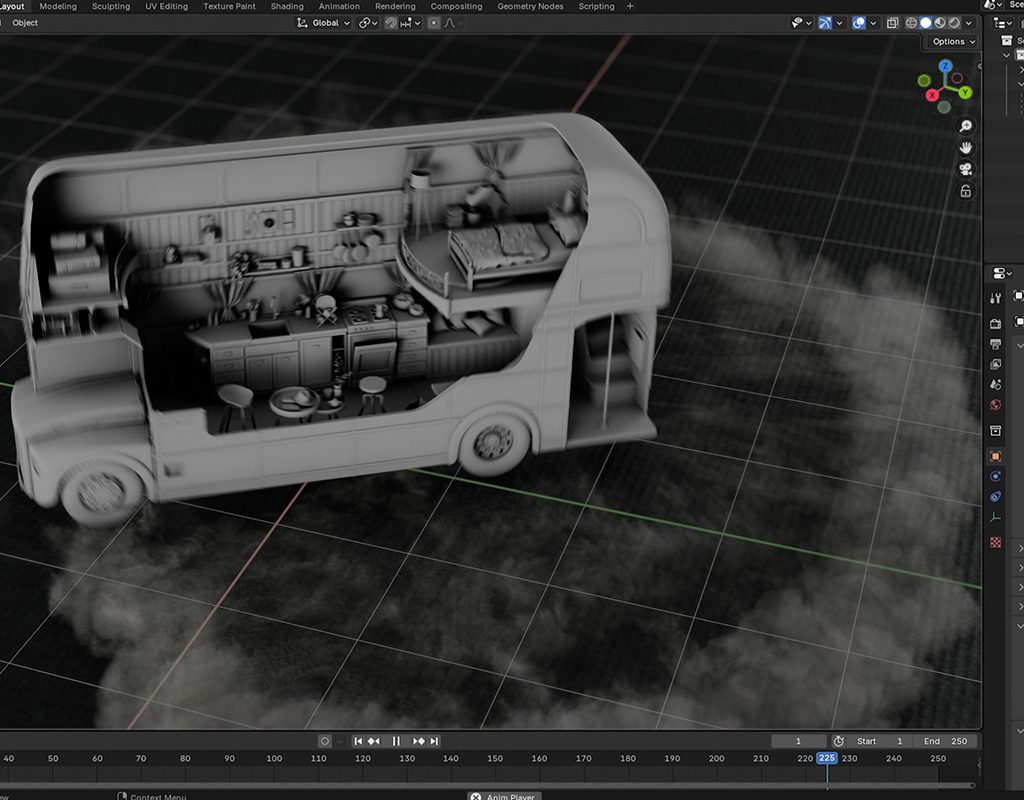Open the Output properties tab
Image resolution: width=1024 pixels, height=800 pixels.
pyautogui.click(x=995, y=344)
